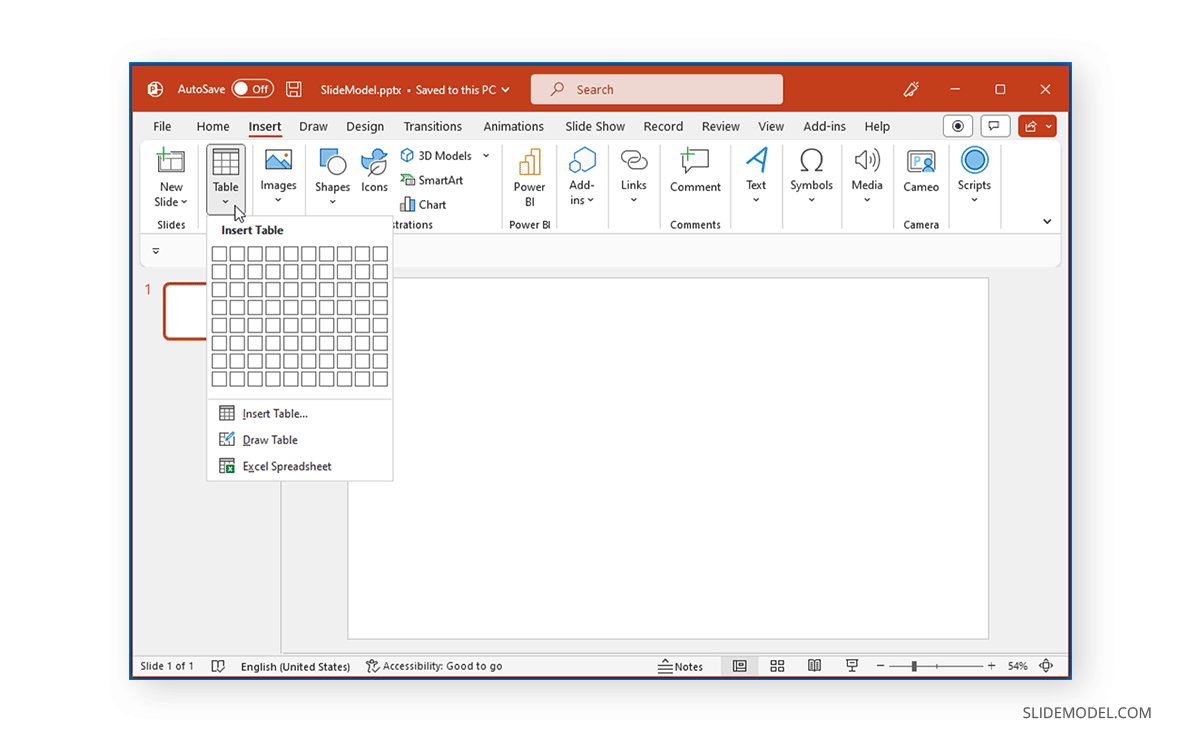The height and width of the screenshot is (743, 1200).
Task: Toggle ribbon recording mode button
Action: 957,126
